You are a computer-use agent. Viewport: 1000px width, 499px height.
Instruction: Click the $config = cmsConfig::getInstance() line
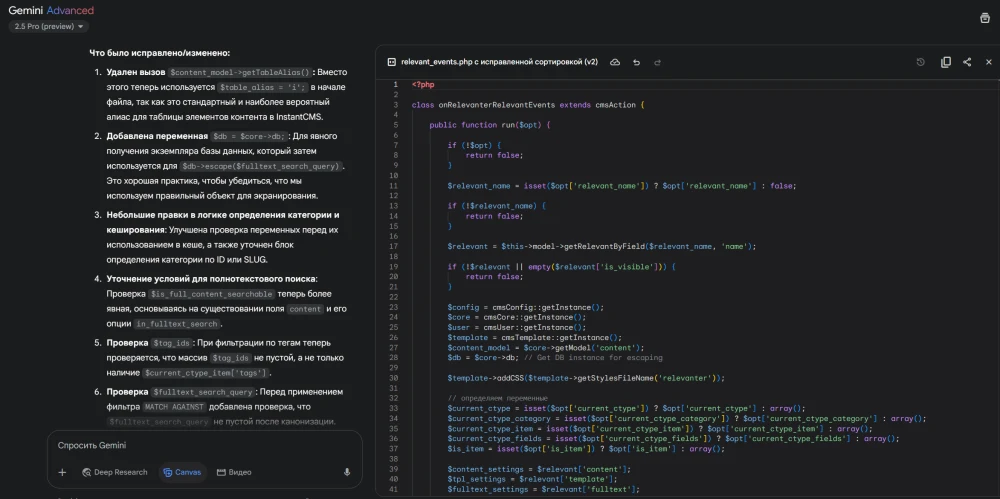(x=526, y=307)
